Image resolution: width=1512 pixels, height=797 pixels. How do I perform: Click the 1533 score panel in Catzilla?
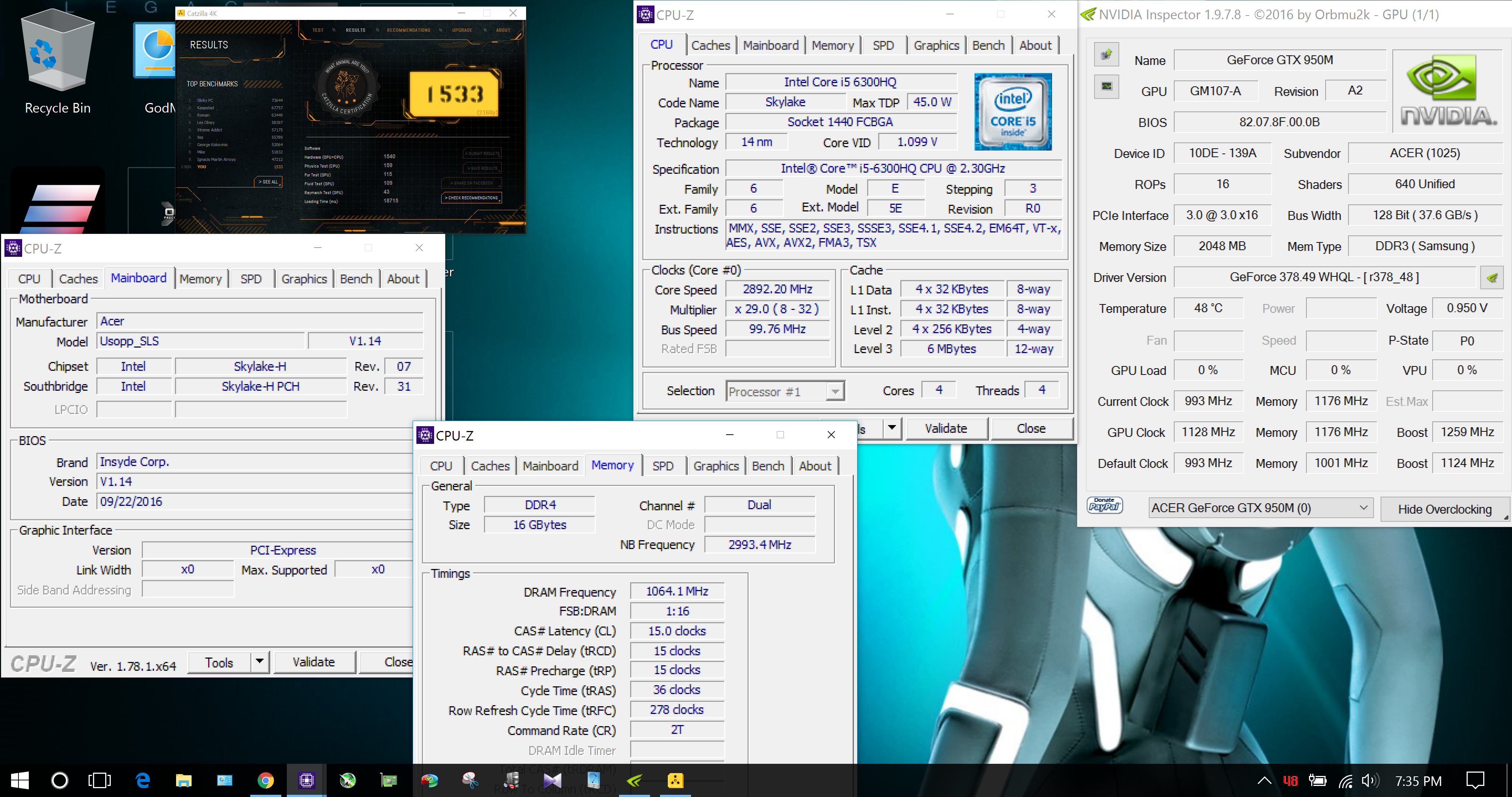tap(454, 94)
